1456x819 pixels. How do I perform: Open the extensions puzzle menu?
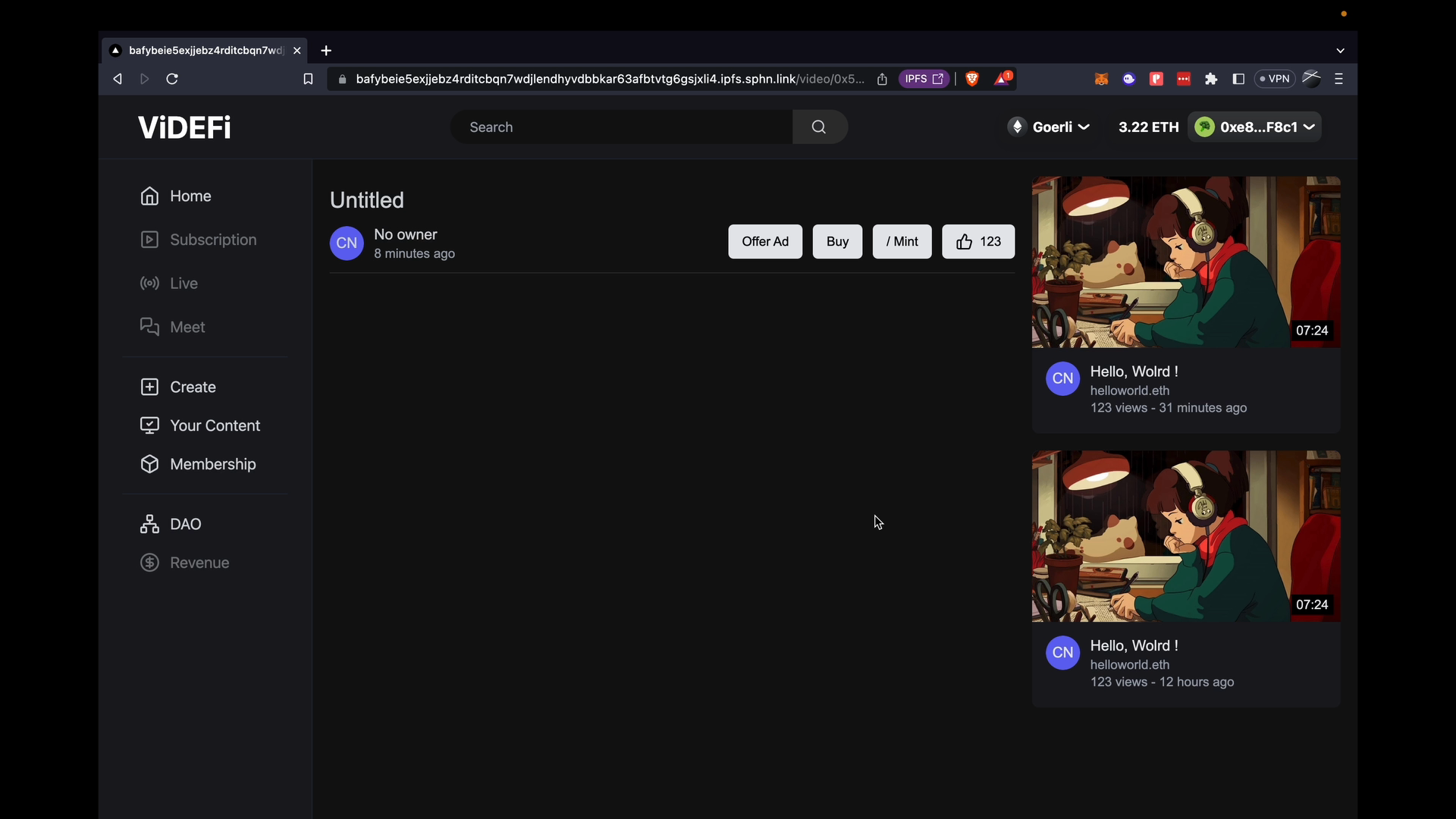[1211, 79]
